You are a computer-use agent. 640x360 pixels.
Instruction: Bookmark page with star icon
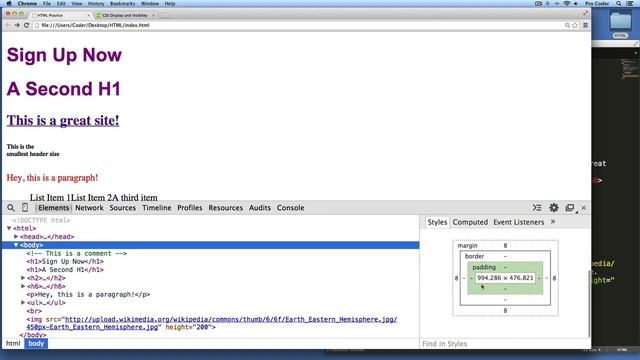[576, 25]
